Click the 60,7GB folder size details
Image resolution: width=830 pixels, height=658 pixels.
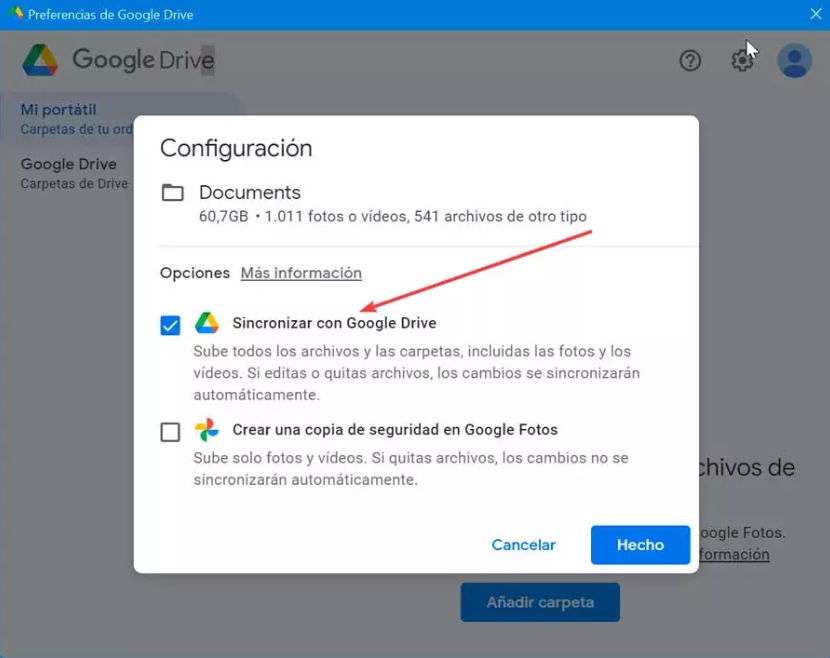pos(393,217)
